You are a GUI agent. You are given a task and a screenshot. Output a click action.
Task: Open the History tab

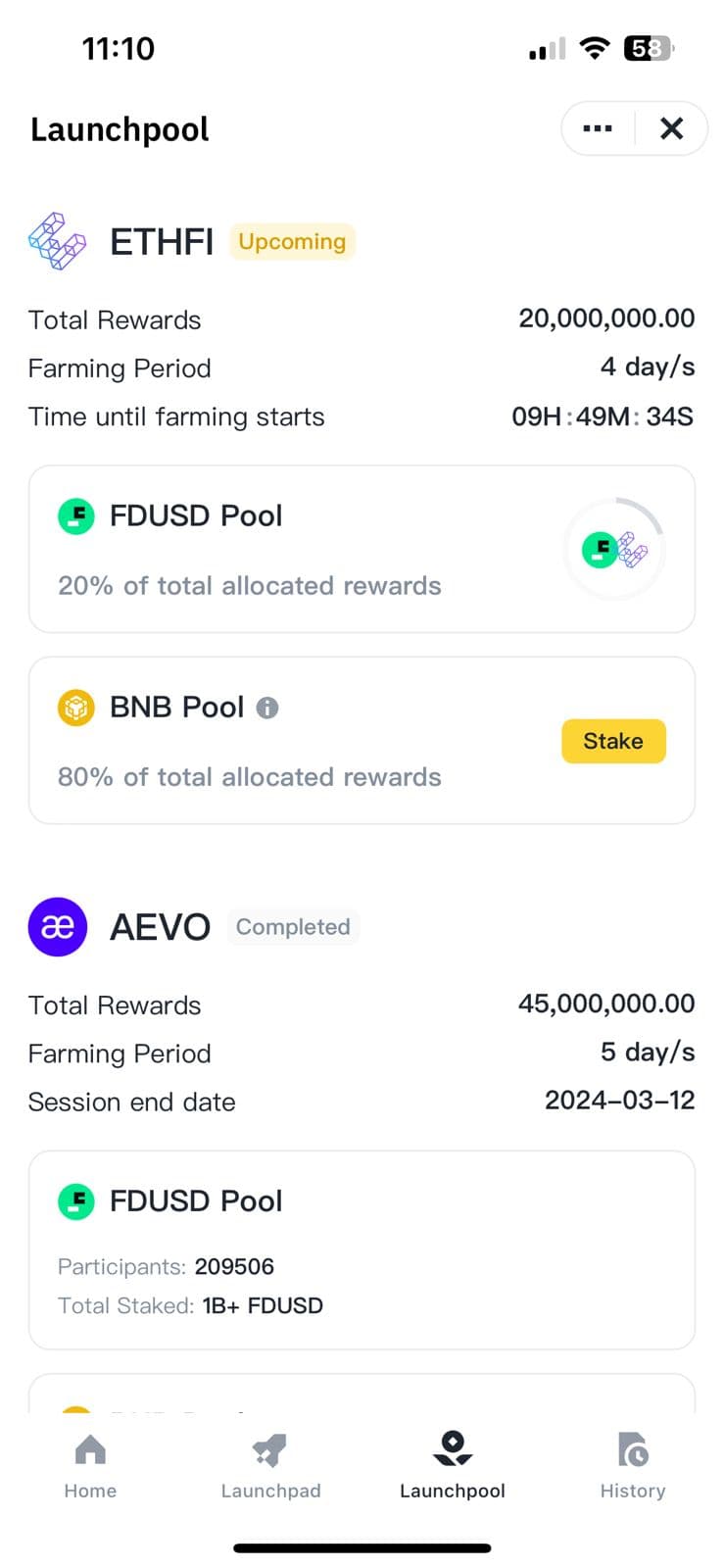[633, 1466]
